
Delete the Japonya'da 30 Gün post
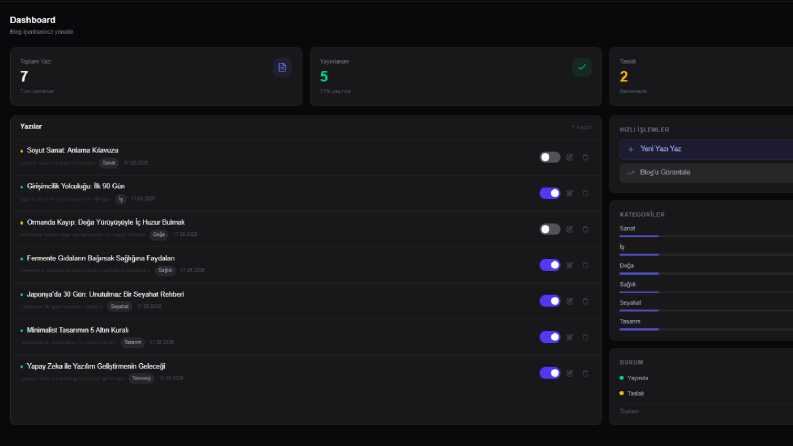[585, 301]
